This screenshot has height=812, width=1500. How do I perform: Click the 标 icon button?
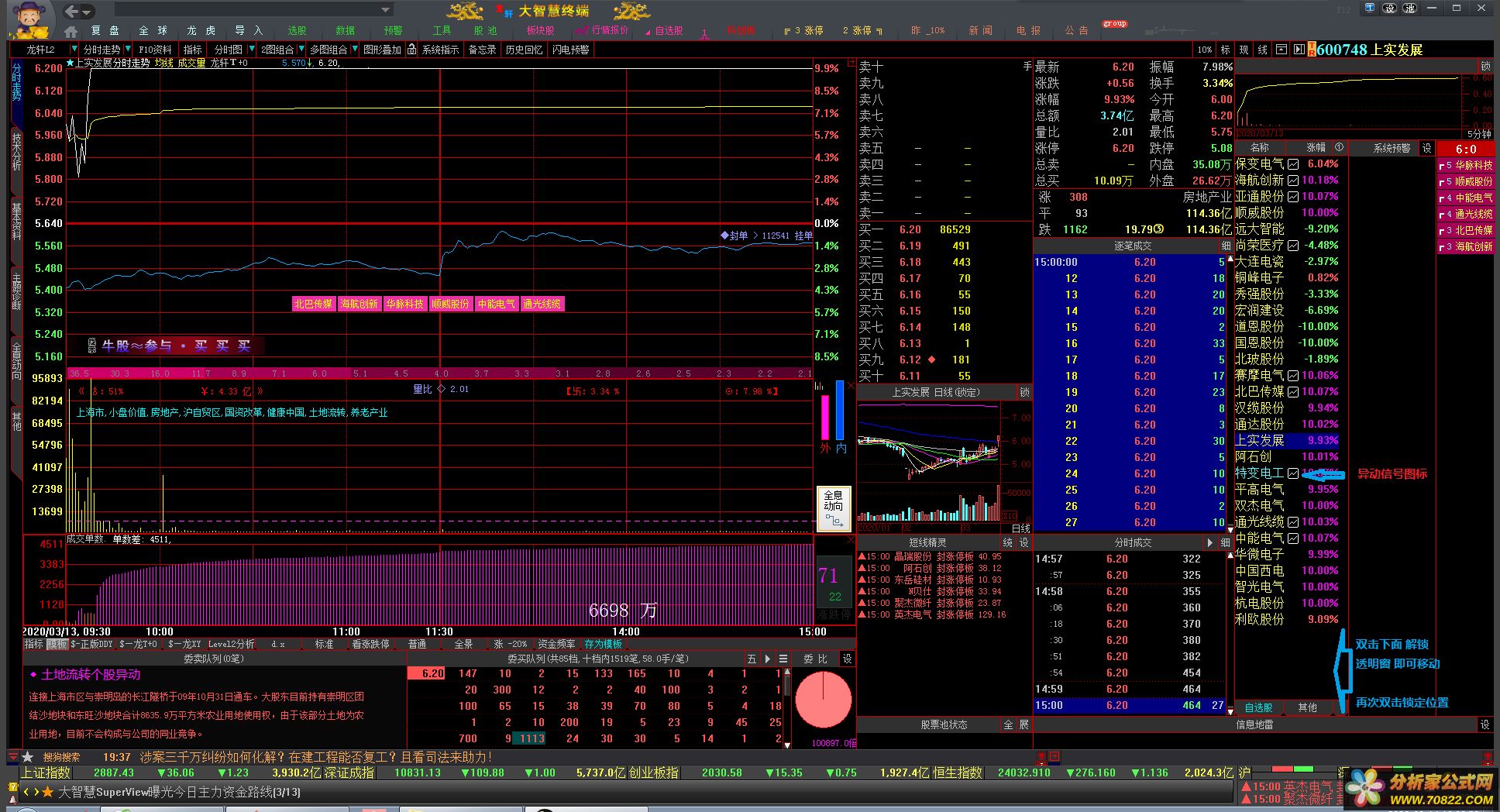point(1225,50)
